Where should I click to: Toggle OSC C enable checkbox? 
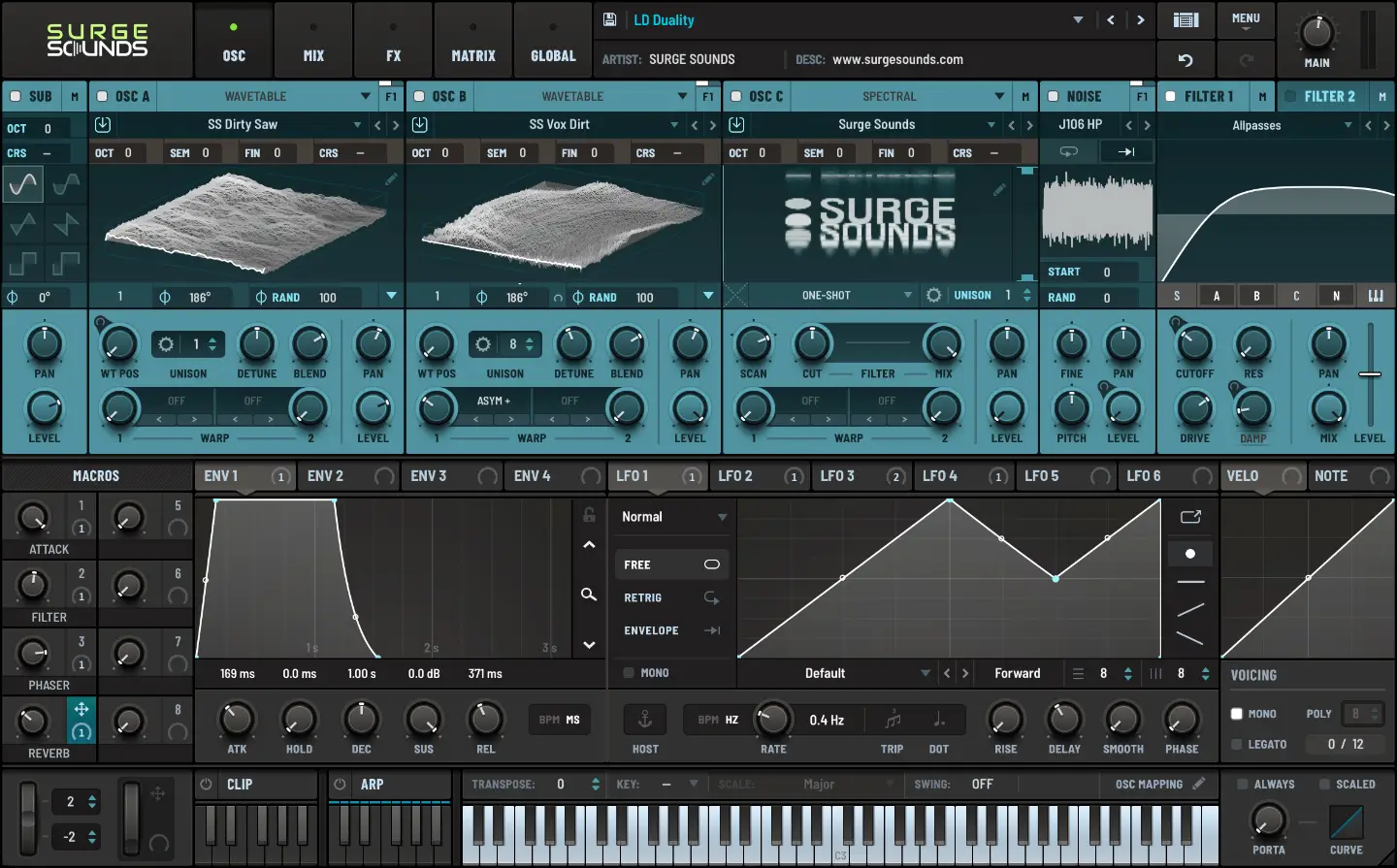coord(736,96)
